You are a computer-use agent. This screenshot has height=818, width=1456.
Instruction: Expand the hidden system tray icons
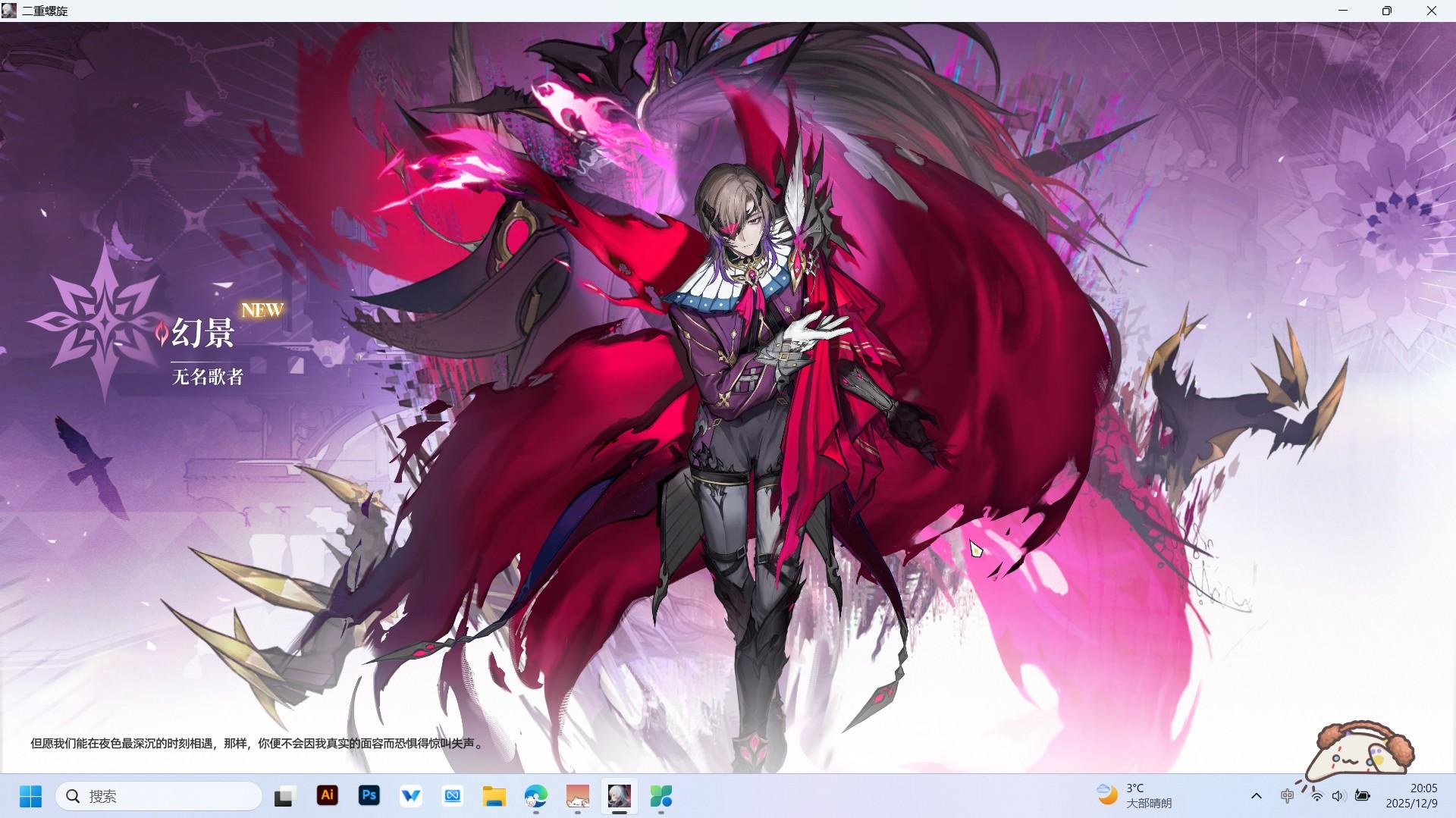click(x=1257, y=795)
